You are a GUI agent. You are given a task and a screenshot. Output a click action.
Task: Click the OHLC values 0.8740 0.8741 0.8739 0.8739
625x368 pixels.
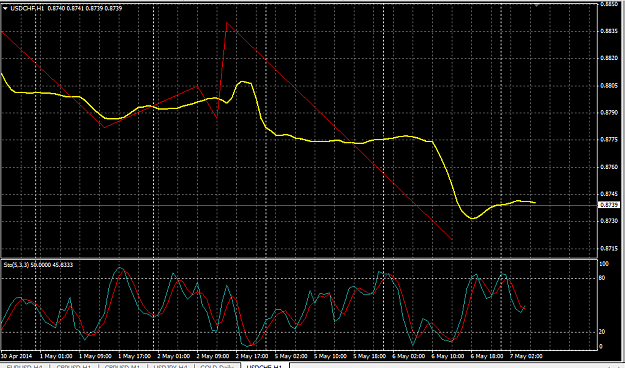point(85,8)
